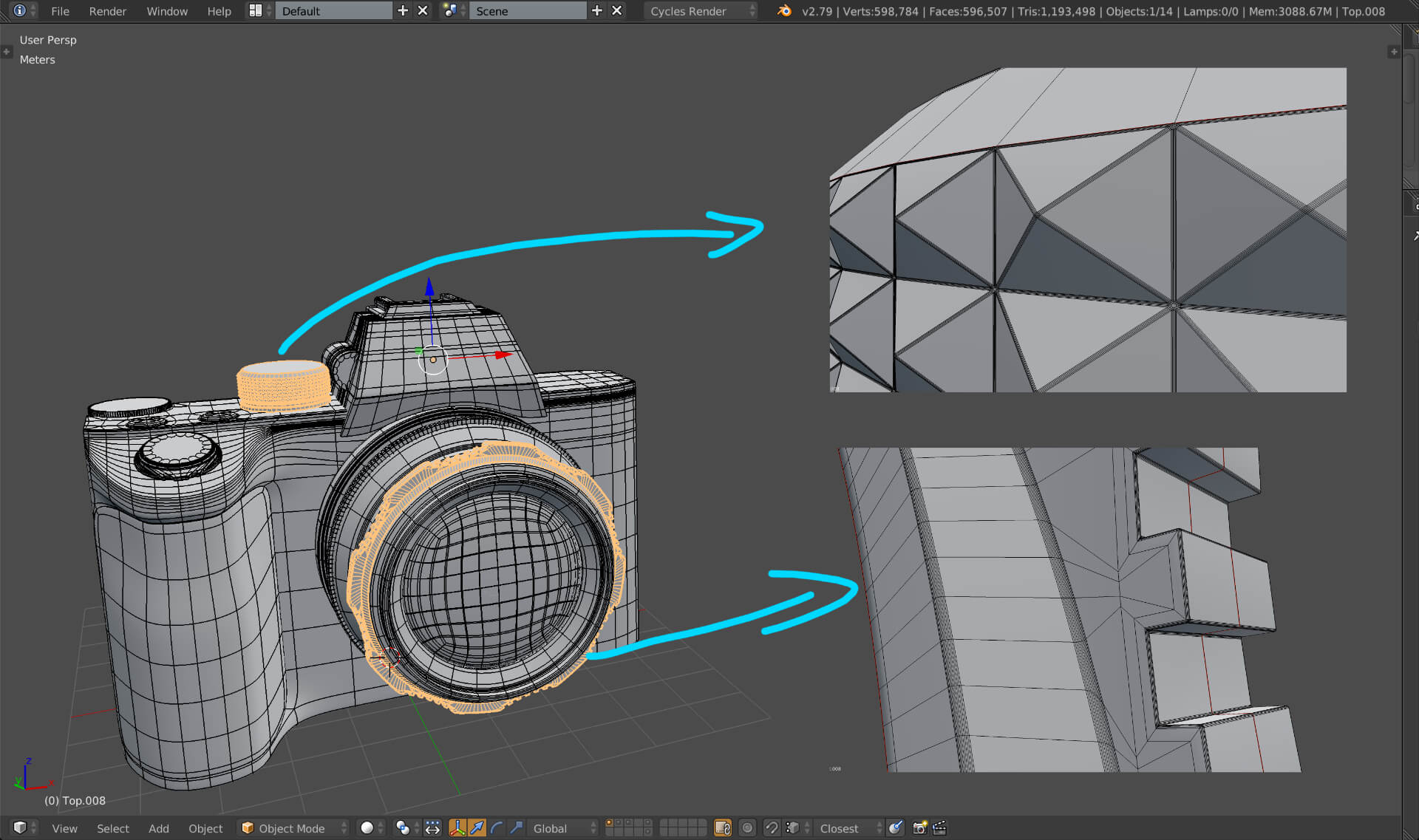Screen dimensions: 1419x840
Task: Open the viewport Add menu
Action: click(x=158, y=828)
